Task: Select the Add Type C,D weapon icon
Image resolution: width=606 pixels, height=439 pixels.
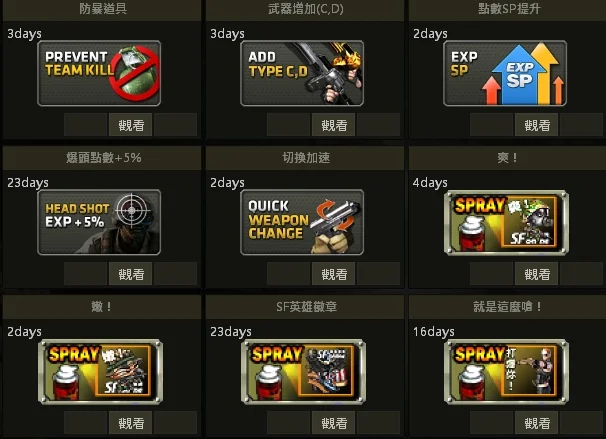Action: click(302, 73)
